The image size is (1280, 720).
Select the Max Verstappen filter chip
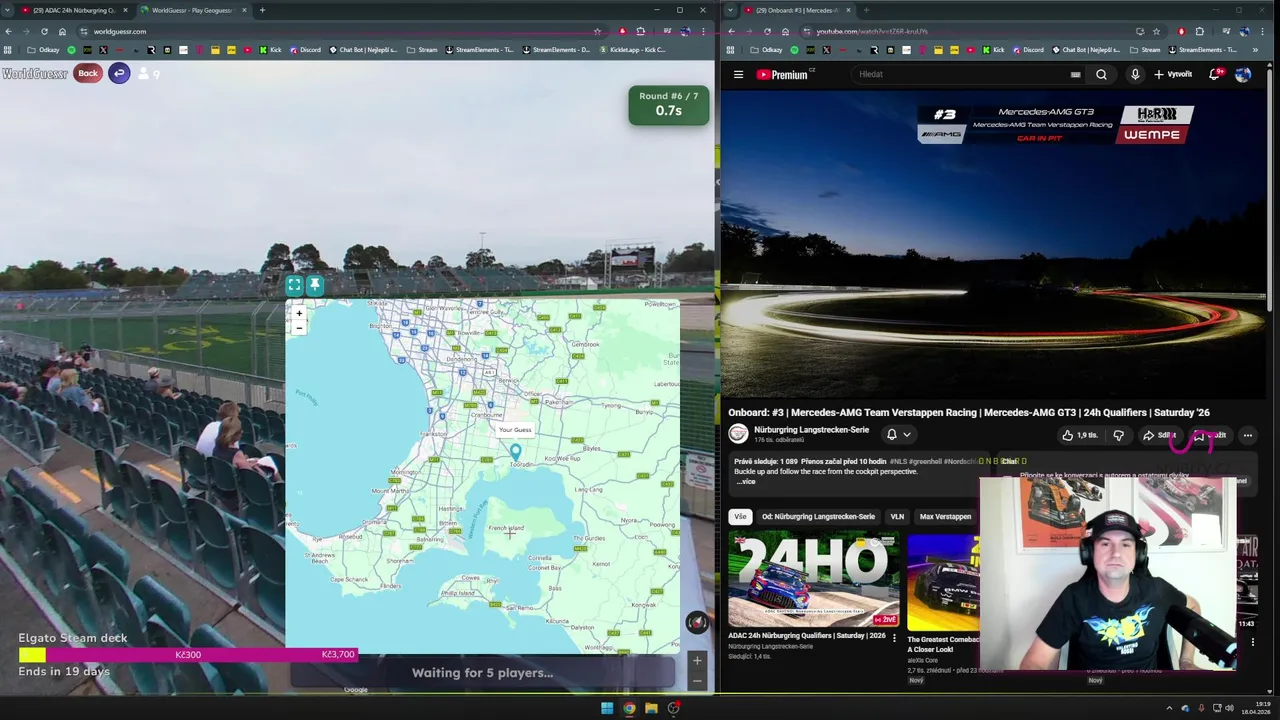coord(945,517)
